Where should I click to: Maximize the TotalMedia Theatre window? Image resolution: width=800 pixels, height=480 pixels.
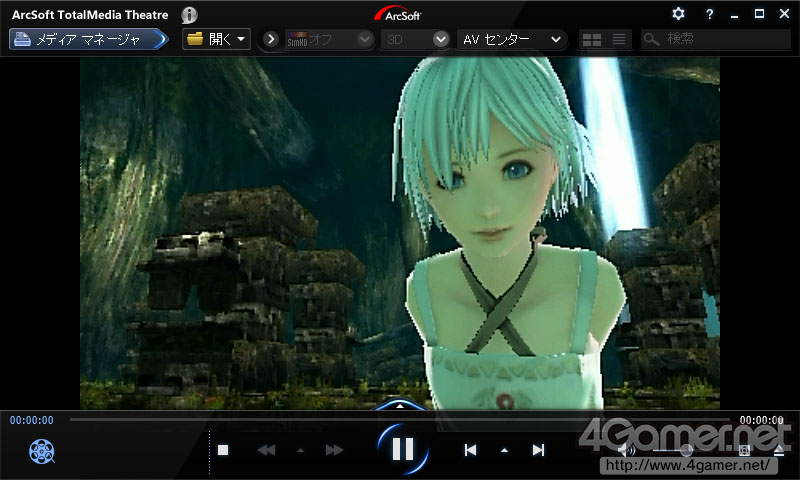click(x=759, y=14)
